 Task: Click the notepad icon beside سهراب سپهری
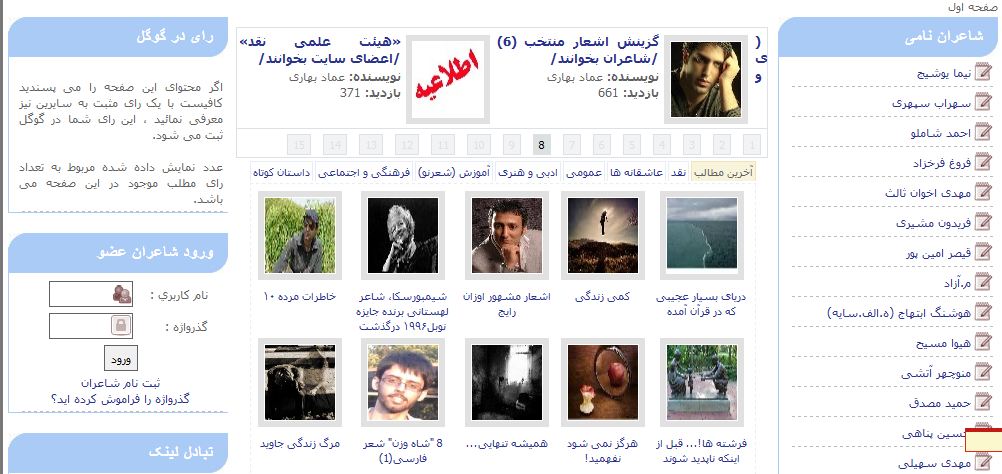coord(984,102)
